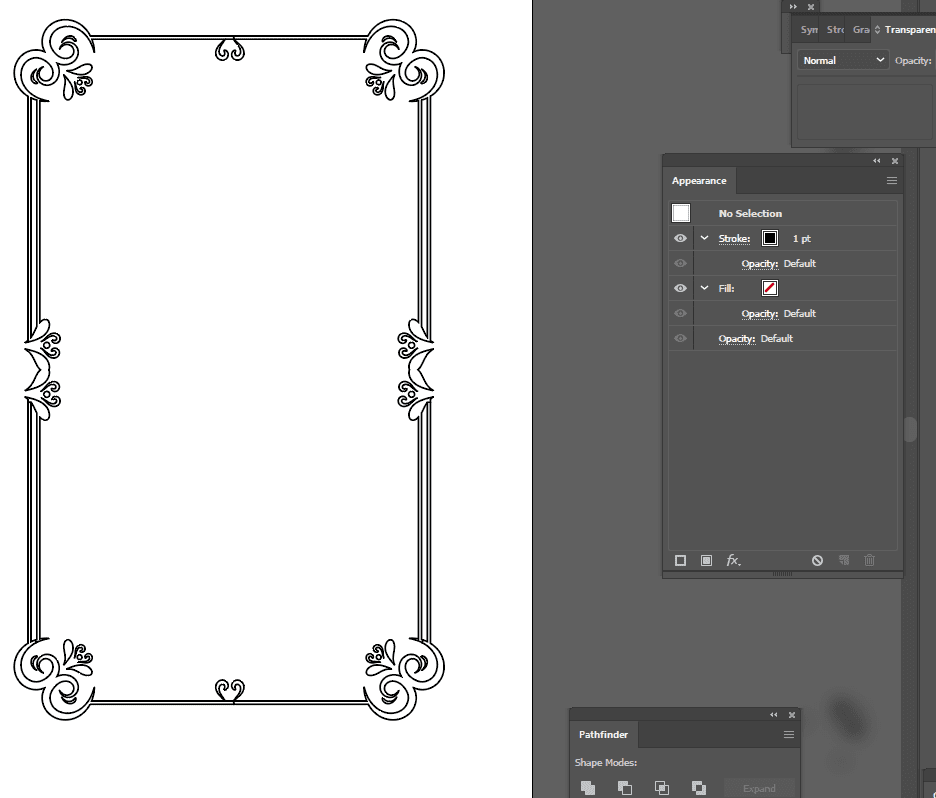Click the right side middle flourish ornament
Viewport: 936px width, 798px height.
(415, 369)
